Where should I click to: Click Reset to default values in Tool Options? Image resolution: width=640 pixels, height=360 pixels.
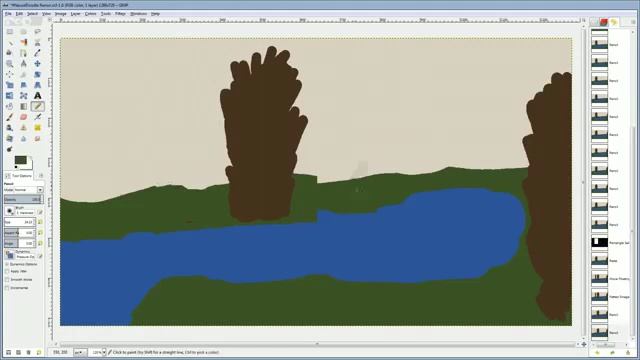[x=39, y=352]
